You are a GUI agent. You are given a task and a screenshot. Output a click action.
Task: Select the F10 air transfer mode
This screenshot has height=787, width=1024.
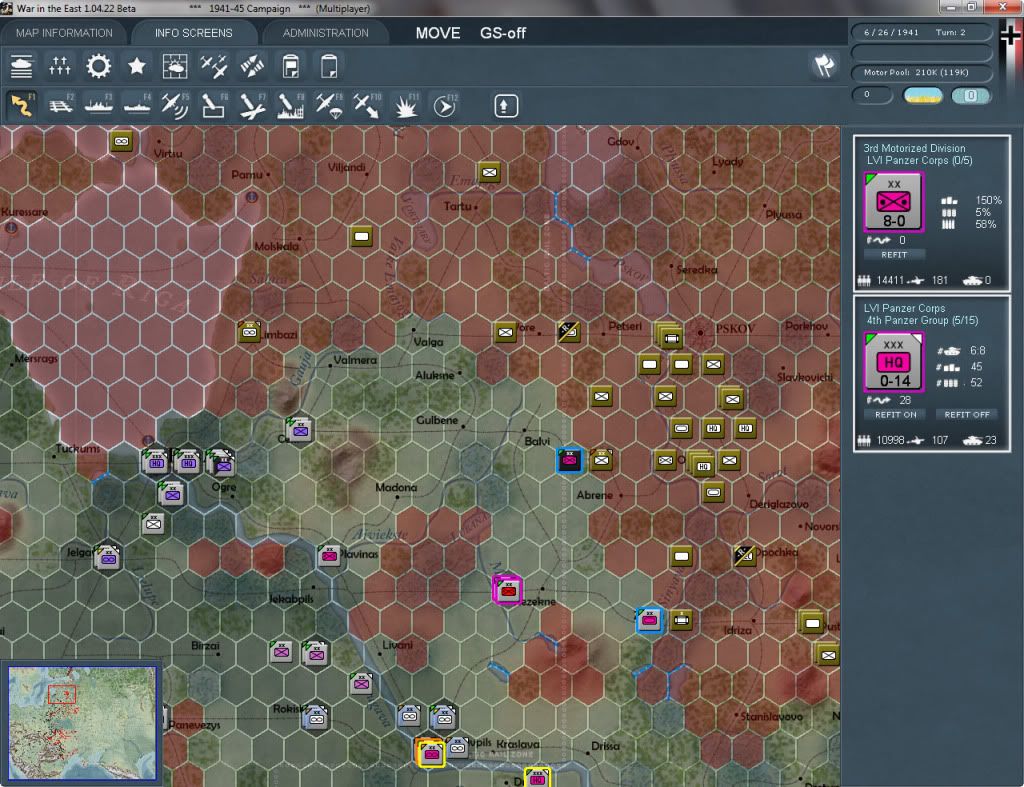[367, 106]
